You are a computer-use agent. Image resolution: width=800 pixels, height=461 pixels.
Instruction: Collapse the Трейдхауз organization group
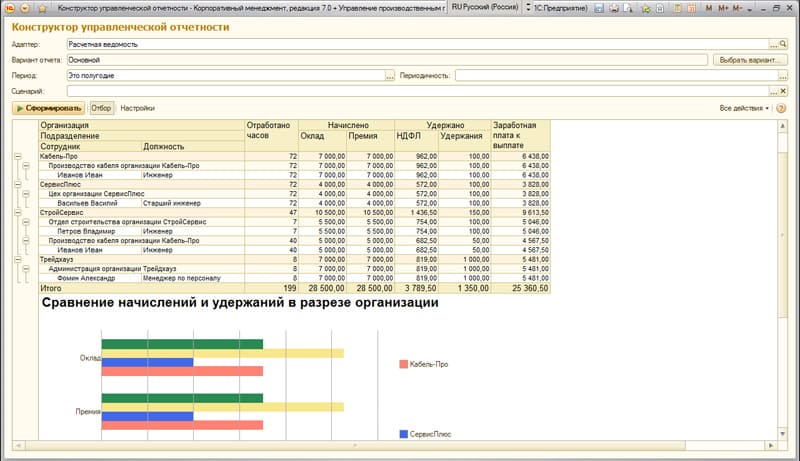(x=18, y=260)
